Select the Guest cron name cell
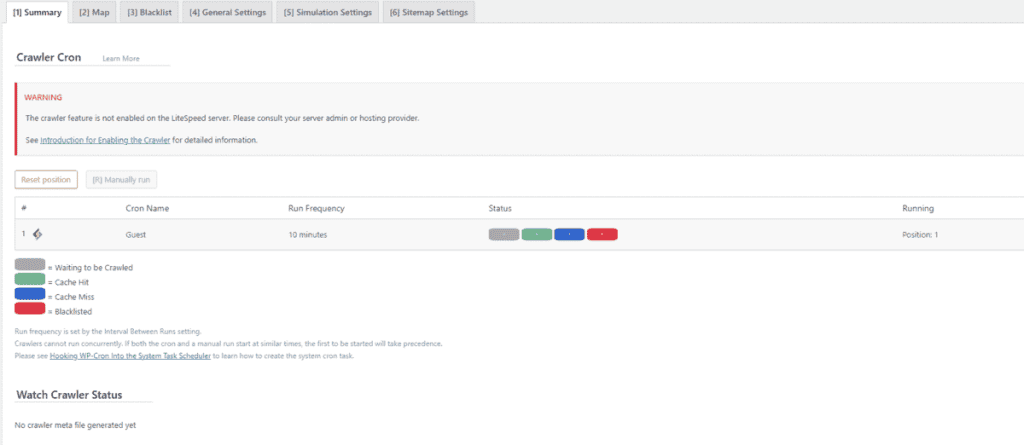 click(x=135, y=235)
